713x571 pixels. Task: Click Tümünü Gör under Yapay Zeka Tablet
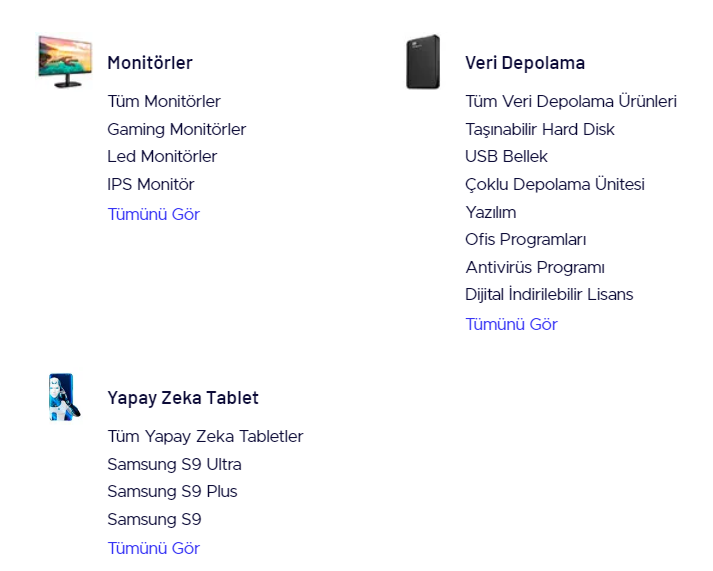tap(154, 548)
